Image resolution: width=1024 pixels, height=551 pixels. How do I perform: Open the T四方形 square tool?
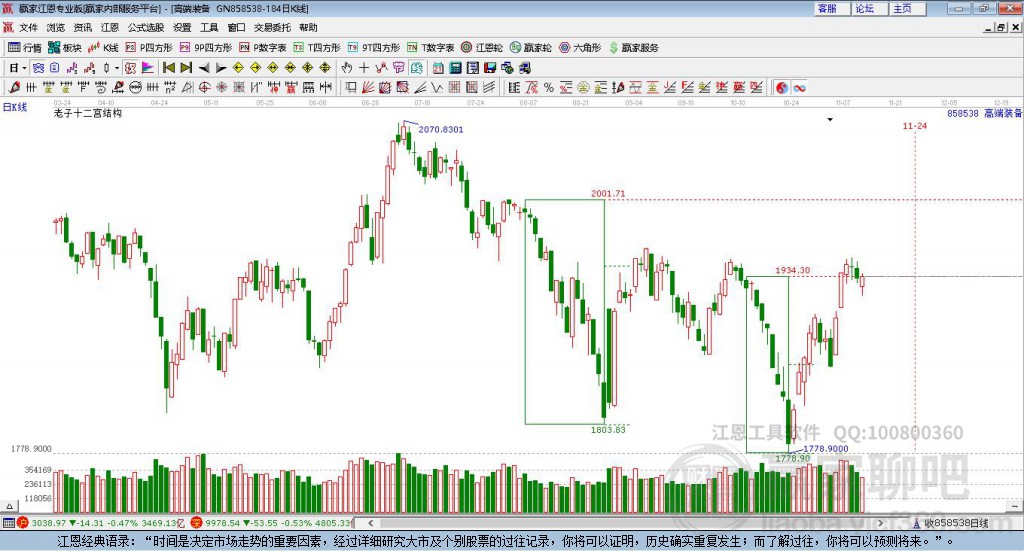(317, 48)
